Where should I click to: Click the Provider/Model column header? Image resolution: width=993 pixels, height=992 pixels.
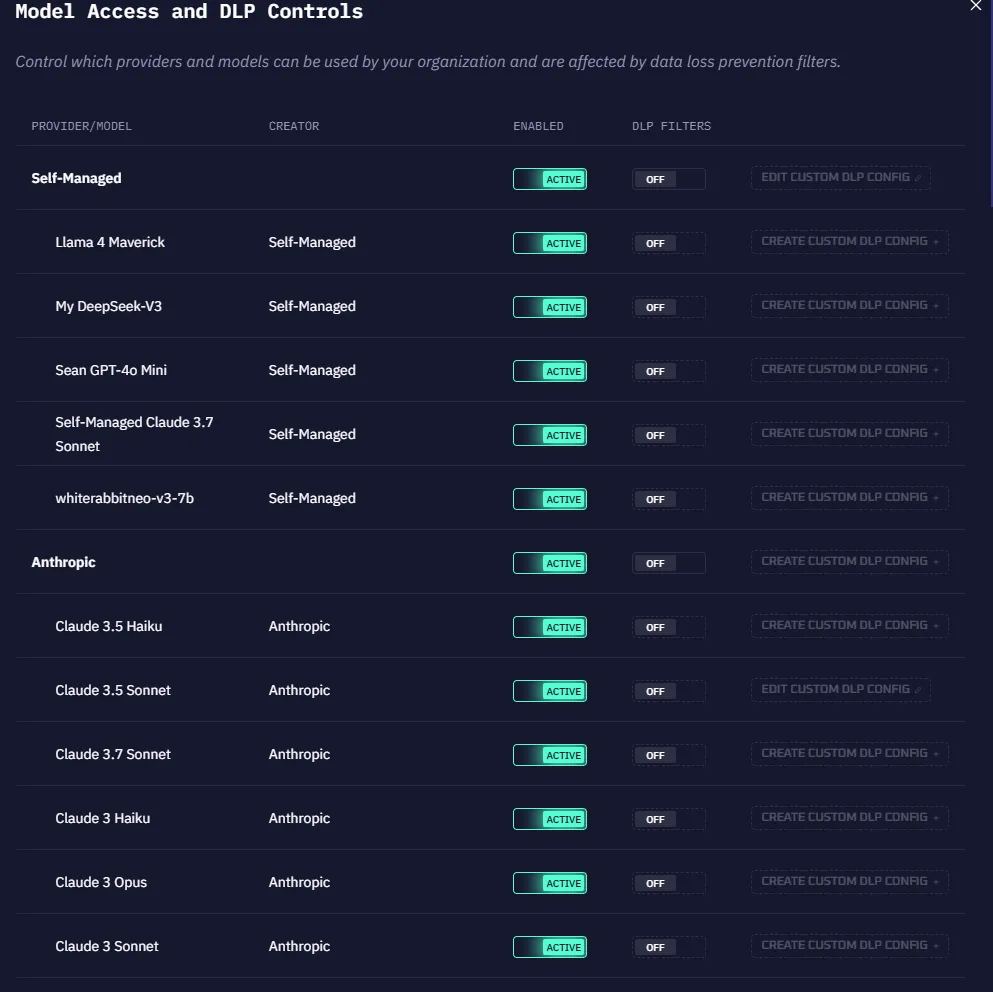click(x=82, y=126)
